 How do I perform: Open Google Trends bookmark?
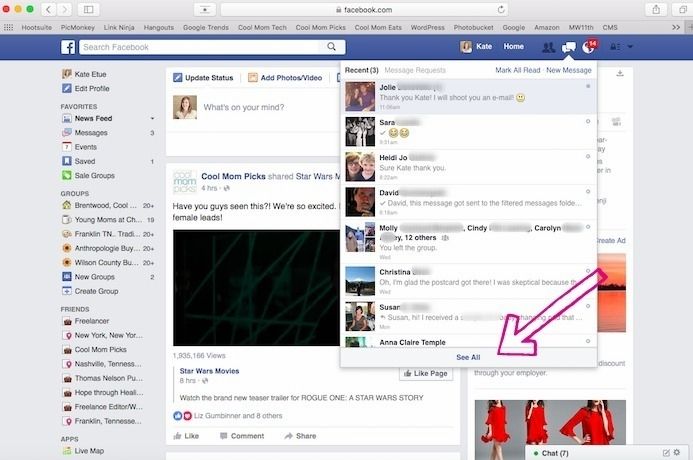tap(206, 27)
